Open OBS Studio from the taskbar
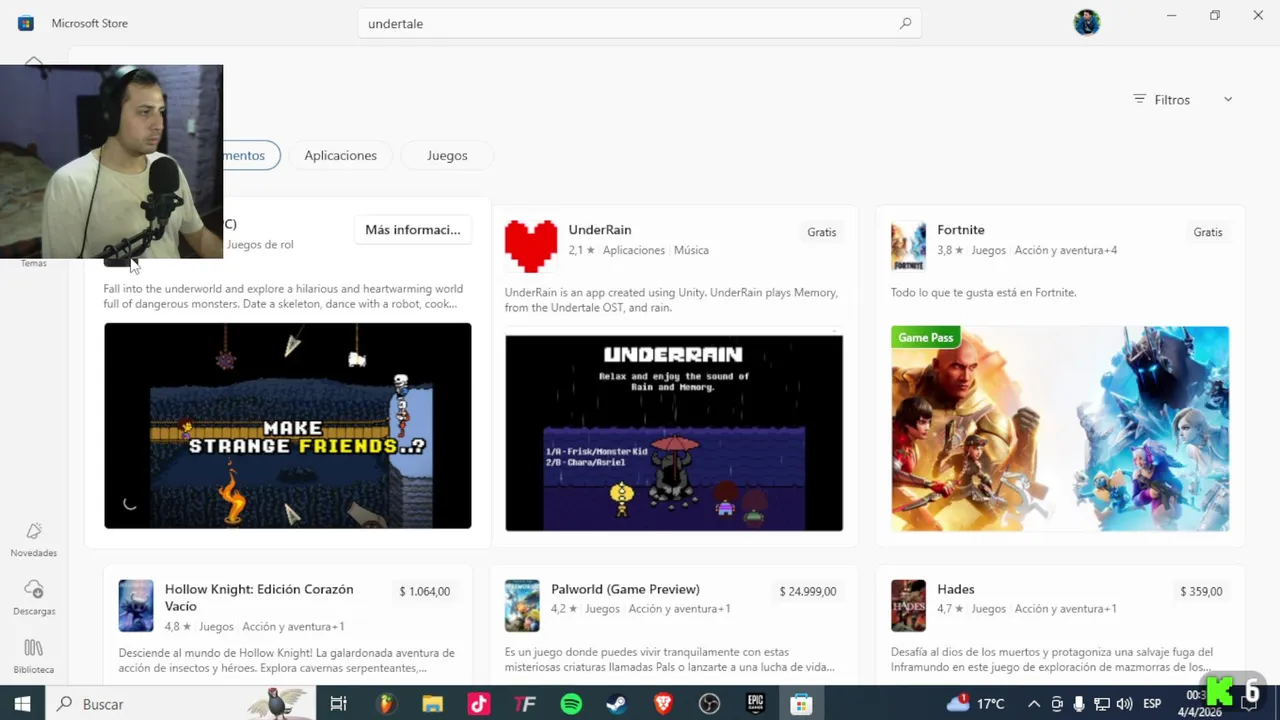Screen dimensions: 1280x720 (x=709, y=704)
